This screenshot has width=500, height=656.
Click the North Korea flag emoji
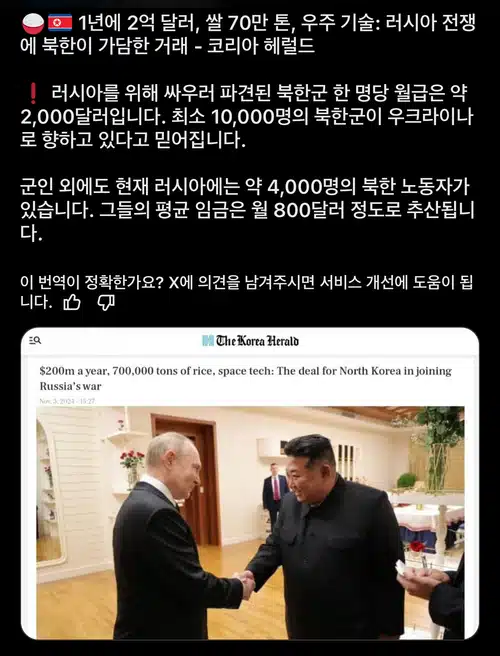[60, 23]
